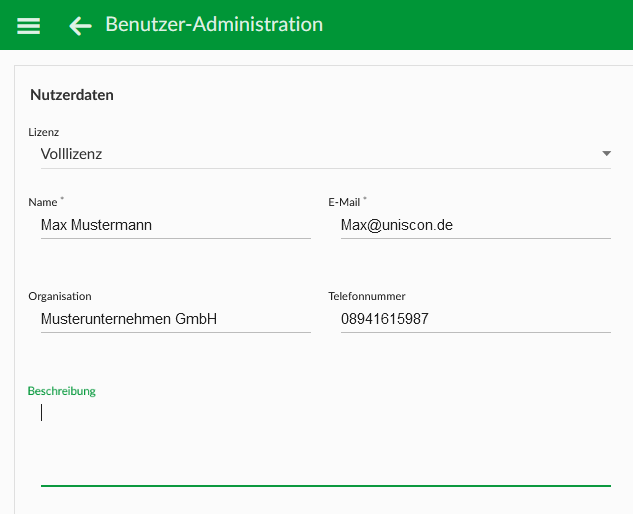Open the hamburger navigation menu
Screen dimensions: 633x514
click(x=28, y=26)
